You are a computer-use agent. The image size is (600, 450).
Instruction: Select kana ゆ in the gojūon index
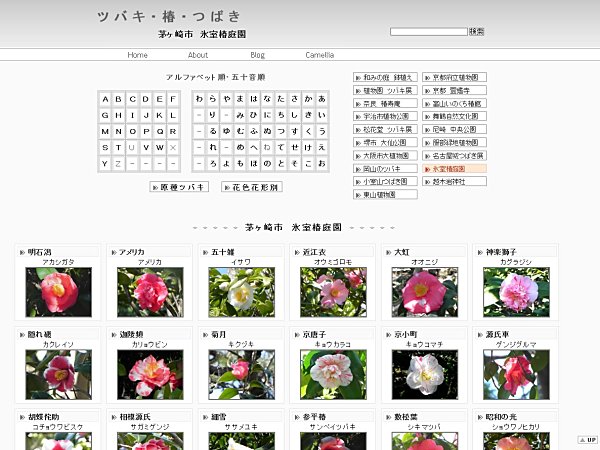click(227, 132)
